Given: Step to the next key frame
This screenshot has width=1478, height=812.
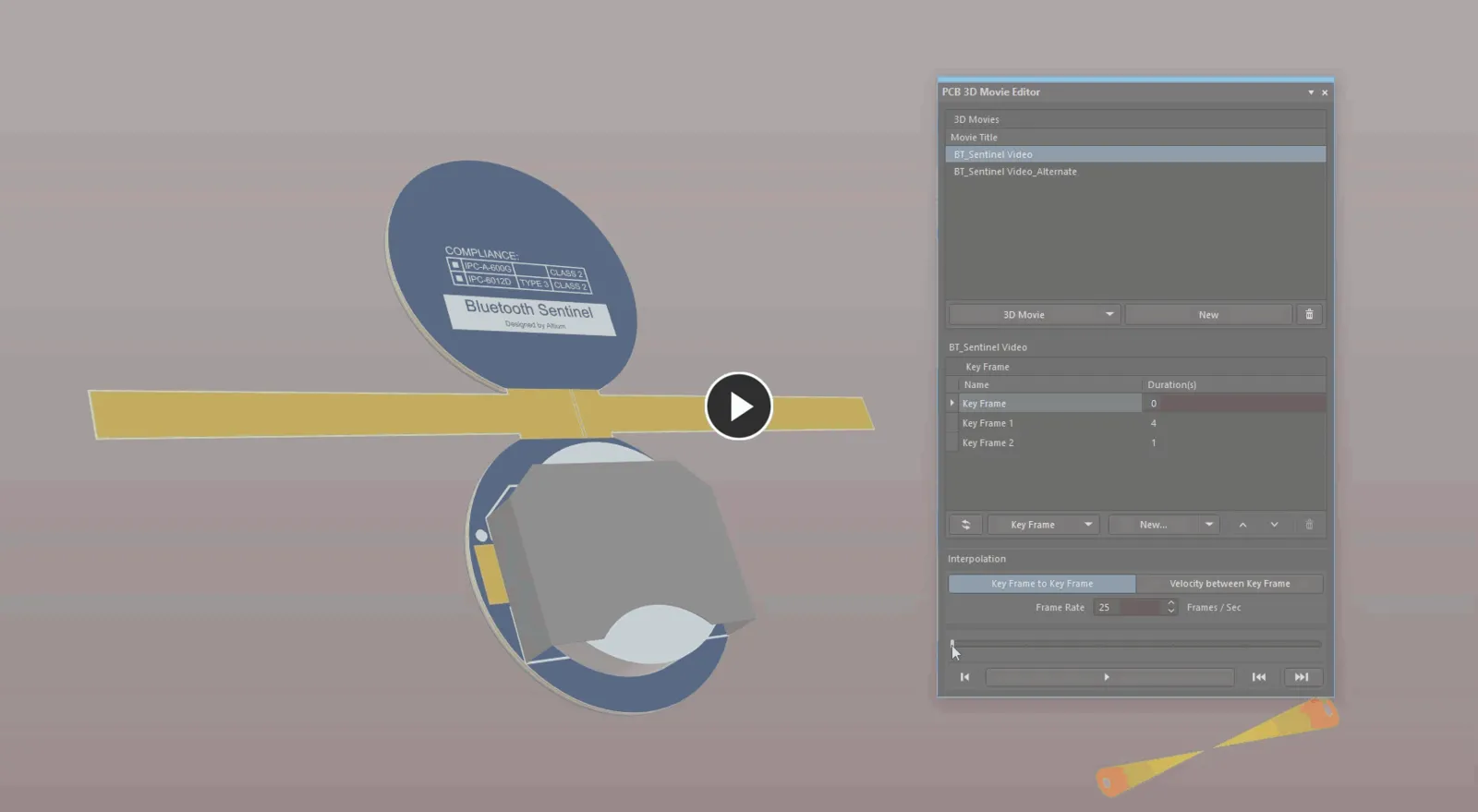Looking at the screenshot, I should coord(1302,677).
